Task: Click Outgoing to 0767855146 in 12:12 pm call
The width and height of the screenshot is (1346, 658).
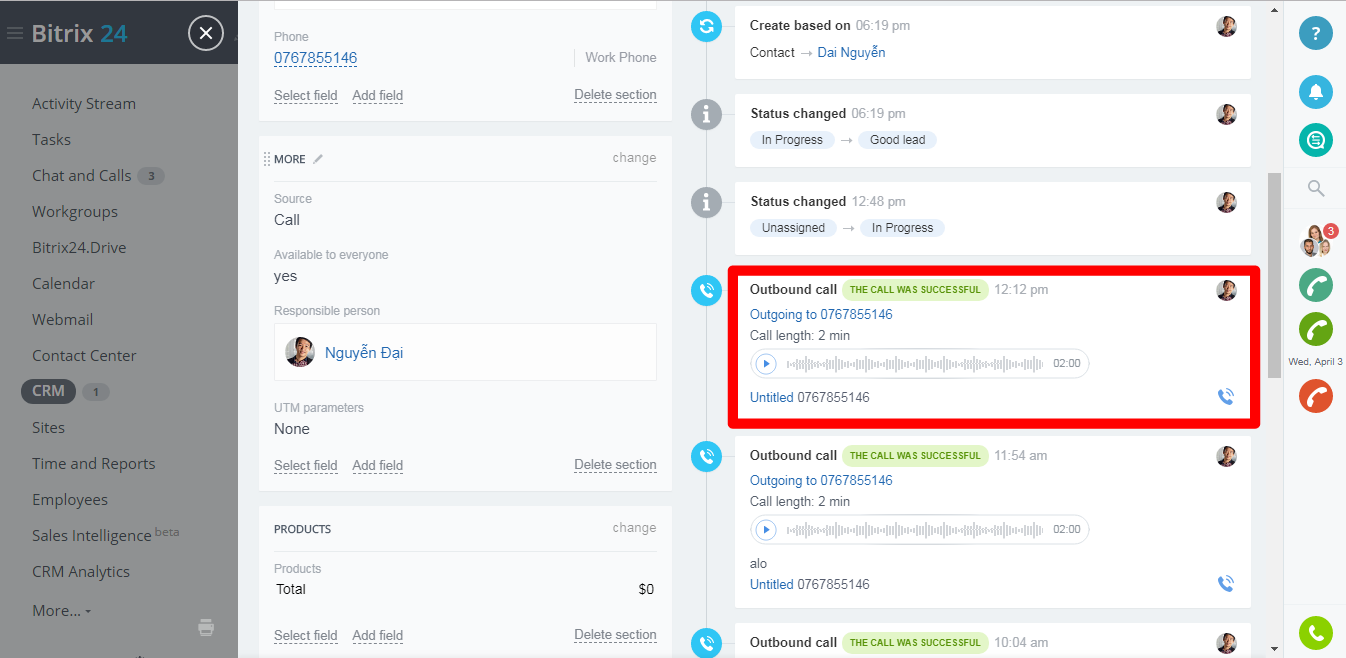Action: pyautogui.click(x=821, y=315)
